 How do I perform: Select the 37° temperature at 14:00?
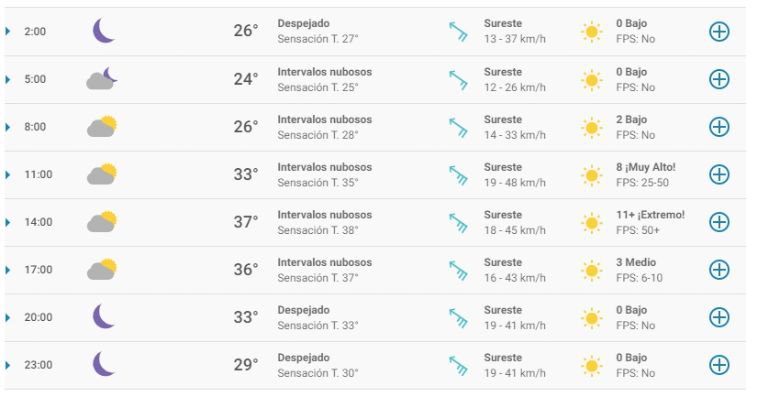click(x=245, y=222)
